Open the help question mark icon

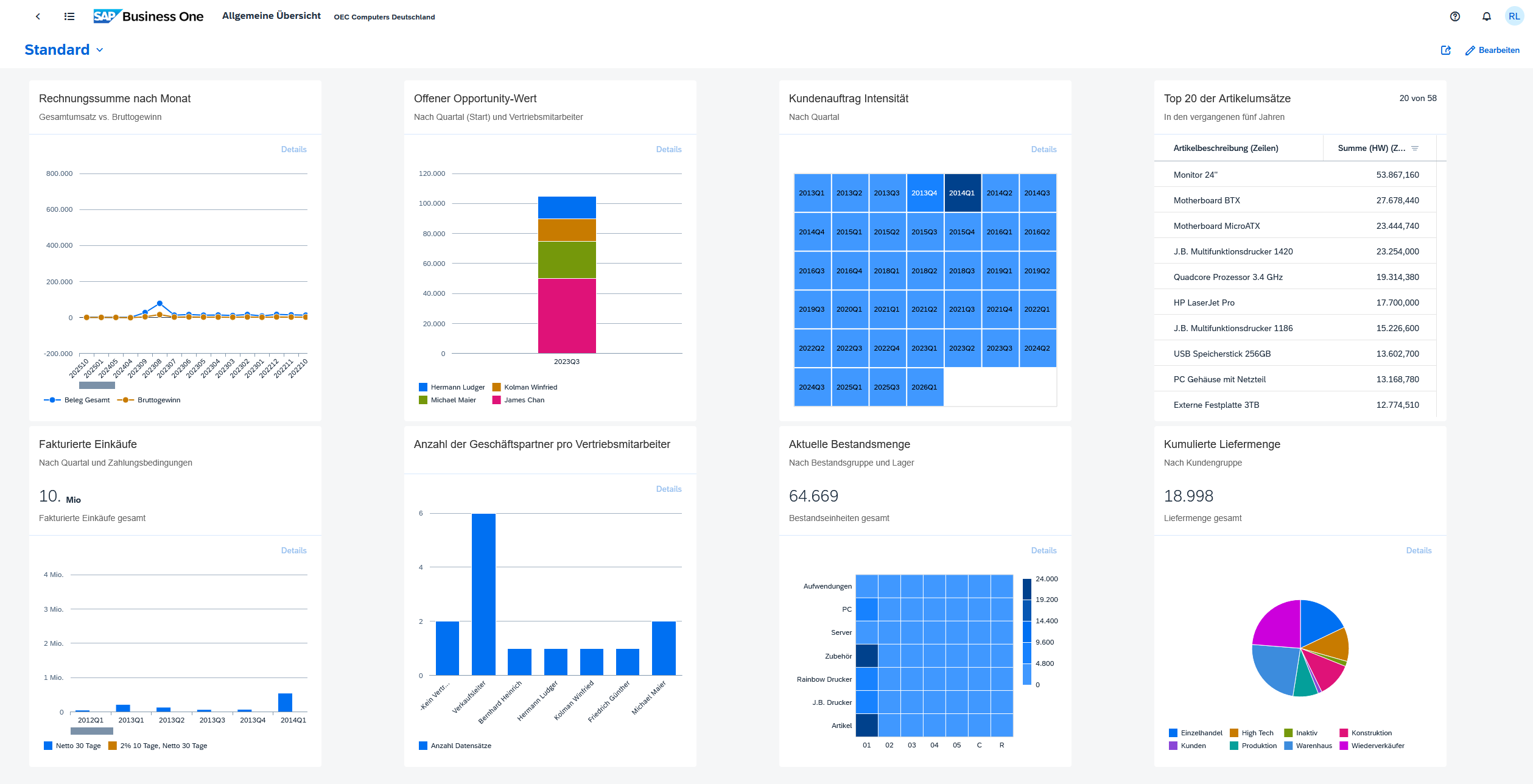click(x=1455, y=16)
